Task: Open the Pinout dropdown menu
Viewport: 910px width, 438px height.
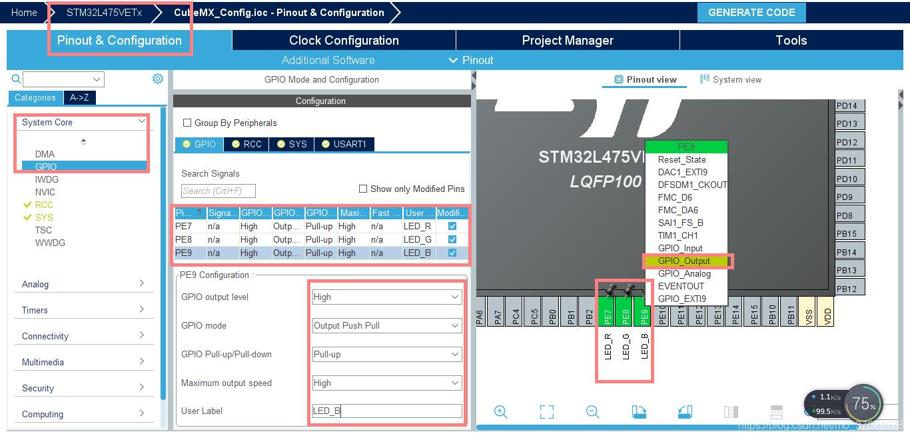Action: click(x=471, y=60)
